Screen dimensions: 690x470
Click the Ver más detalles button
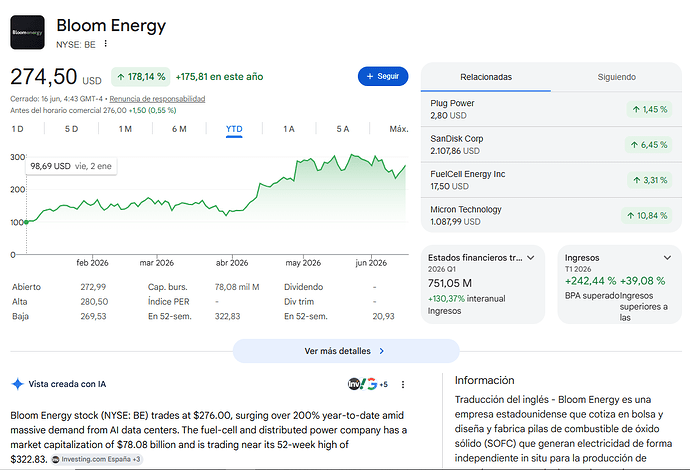(346, 351)
